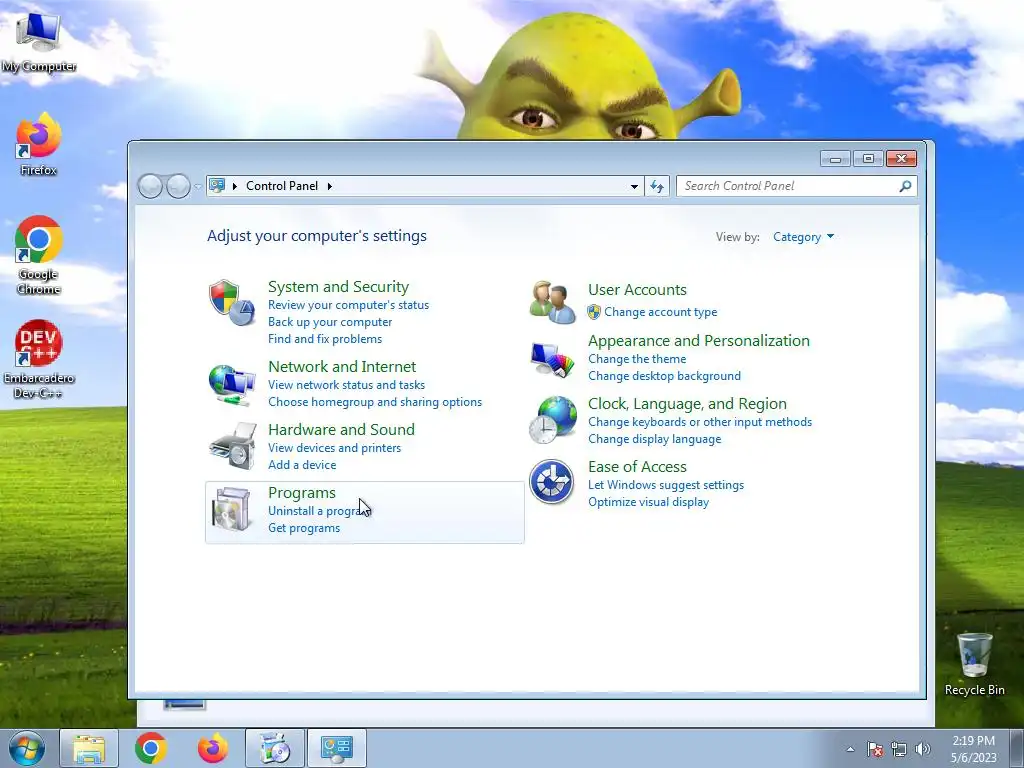Open the System and Security heading link
The image size is (1024, 768).
coord(338,287)
